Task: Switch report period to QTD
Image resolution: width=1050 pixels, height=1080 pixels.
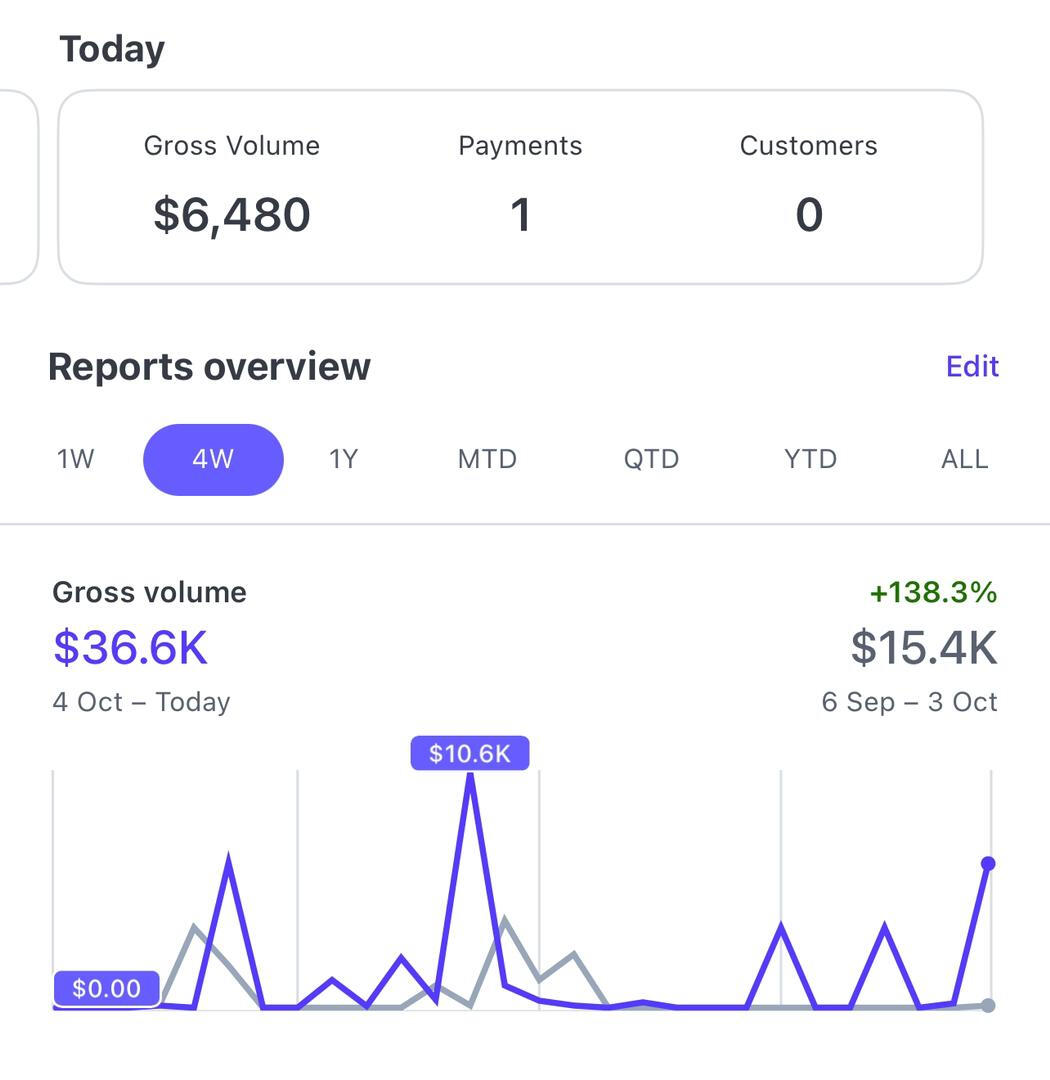Action: [651, 459]
